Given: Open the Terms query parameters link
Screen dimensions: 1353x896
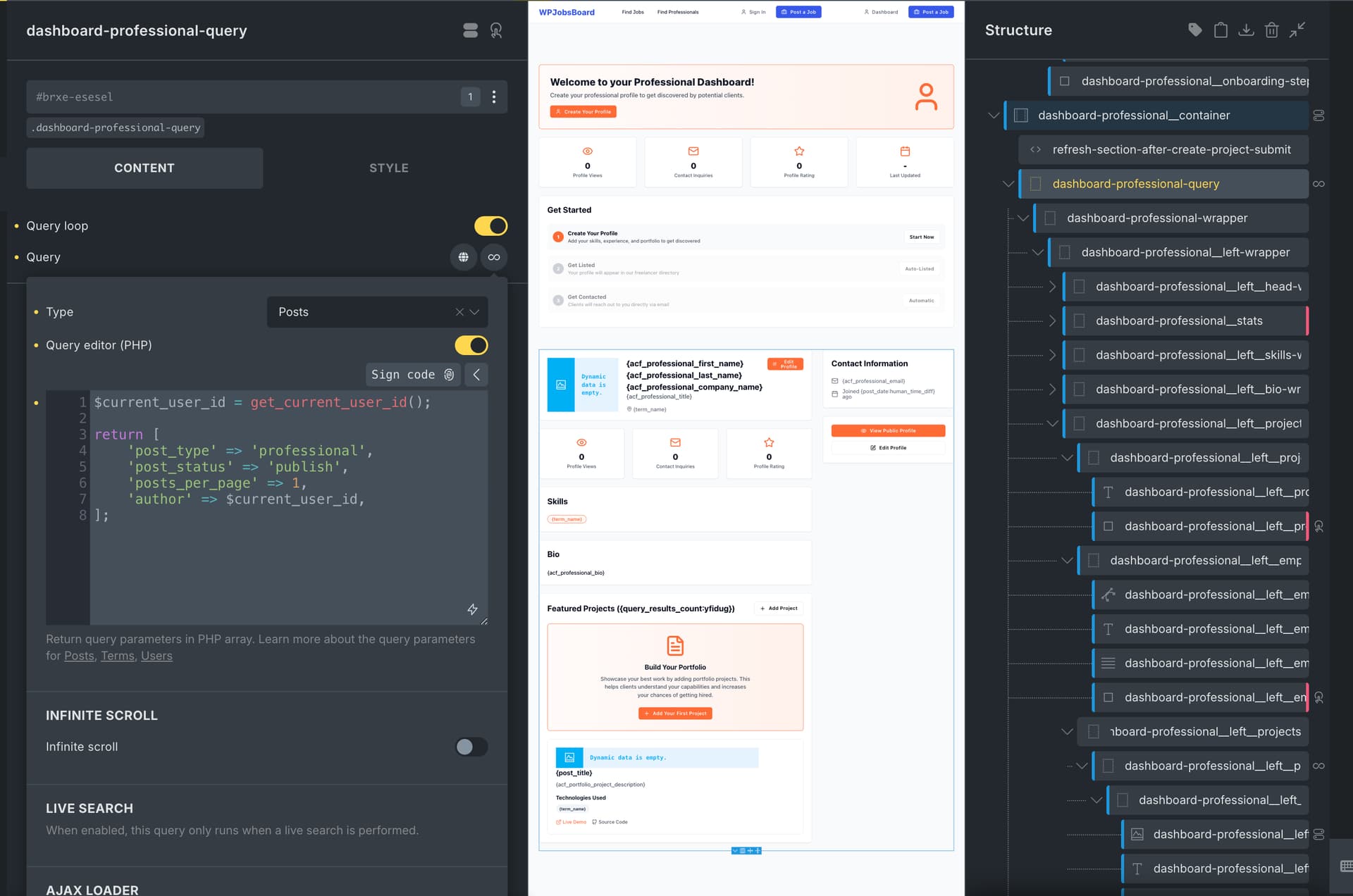Looking at the screenshot, I should click(118, 656).
